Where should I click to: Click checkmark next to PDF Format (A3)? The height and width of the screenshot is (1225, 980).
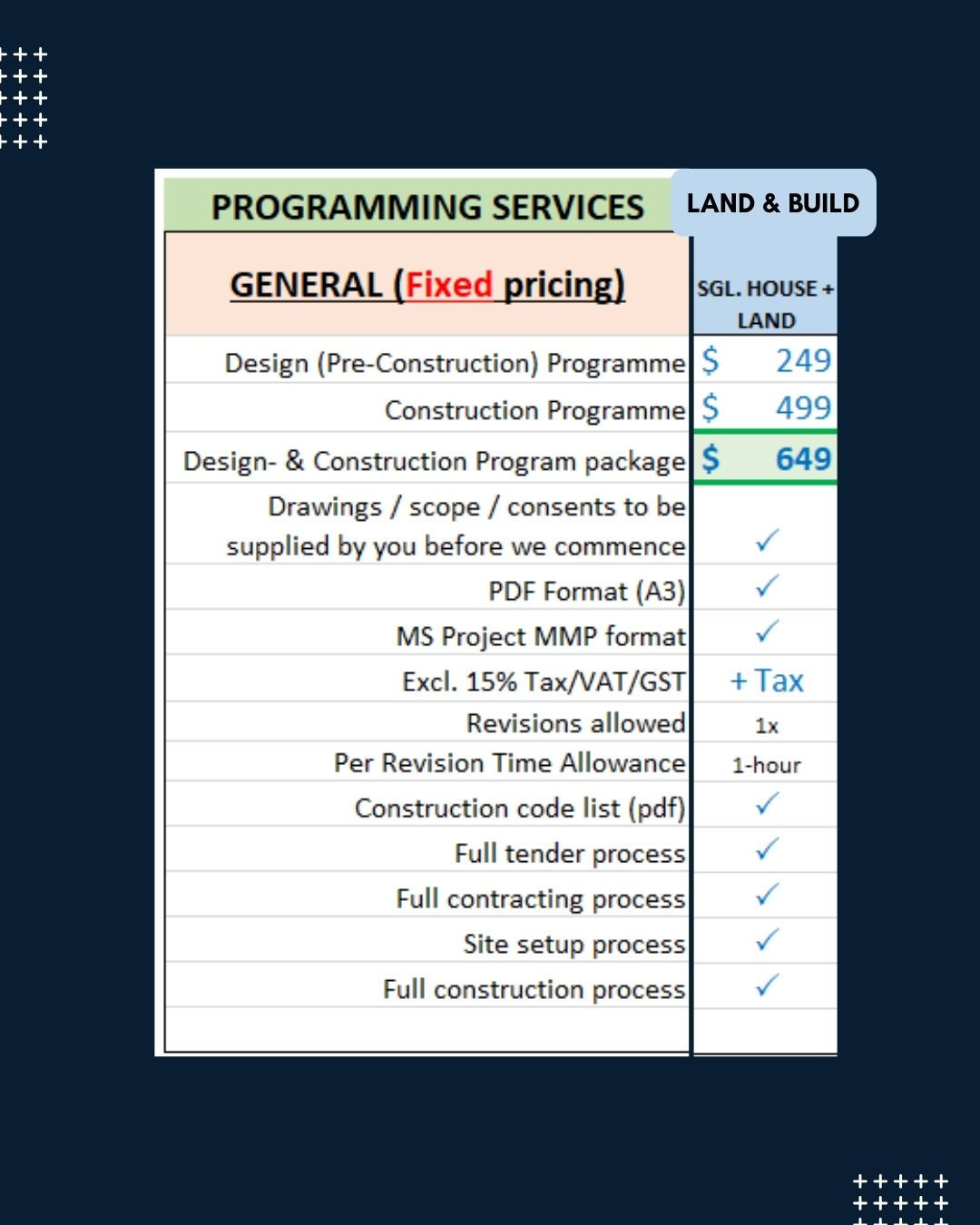click(767, 586)
